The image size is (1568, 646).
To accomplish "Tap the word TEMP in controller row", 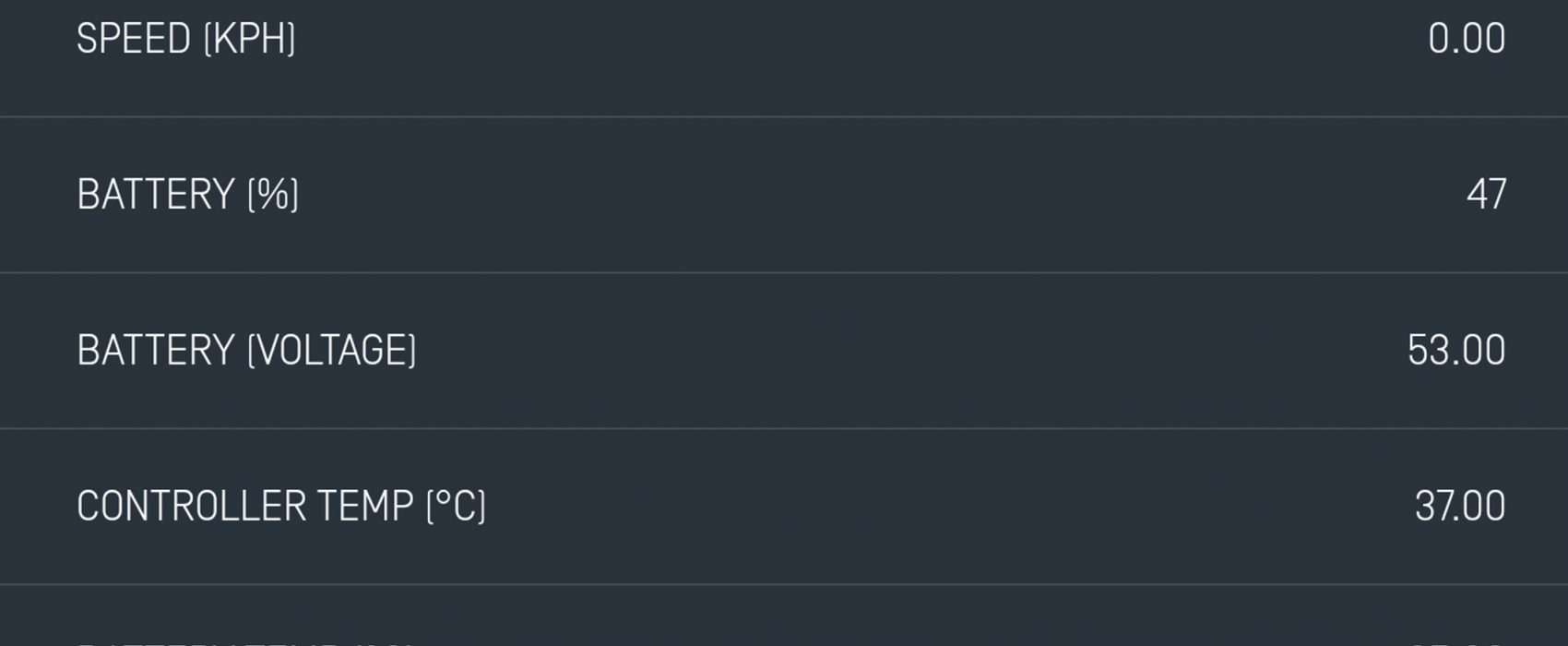I will 365,507.
